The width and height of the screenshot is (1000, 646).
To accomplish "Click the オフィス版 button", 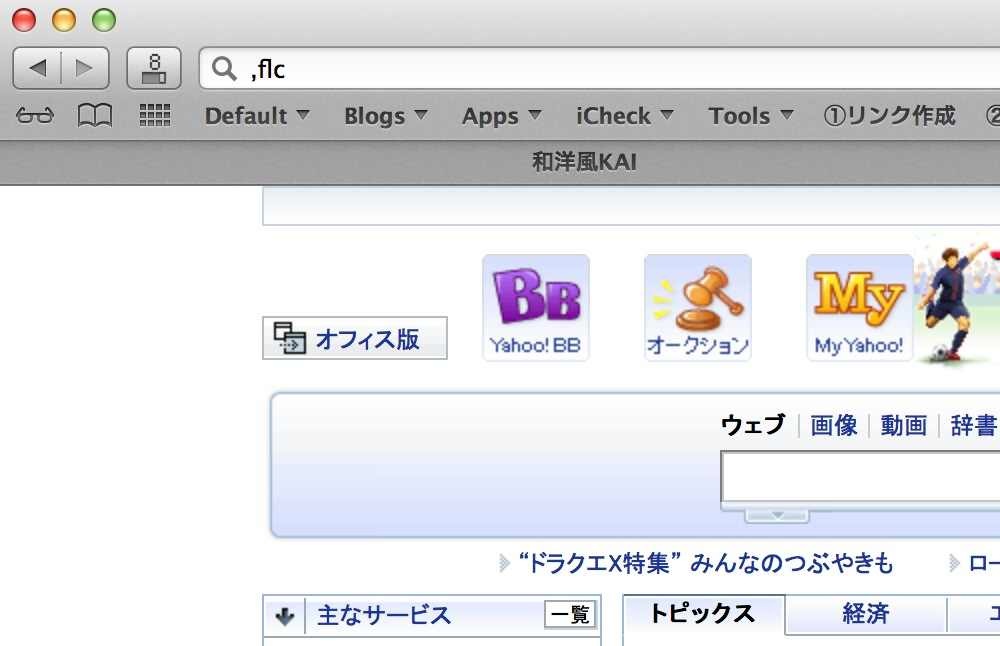I will 355,338.
